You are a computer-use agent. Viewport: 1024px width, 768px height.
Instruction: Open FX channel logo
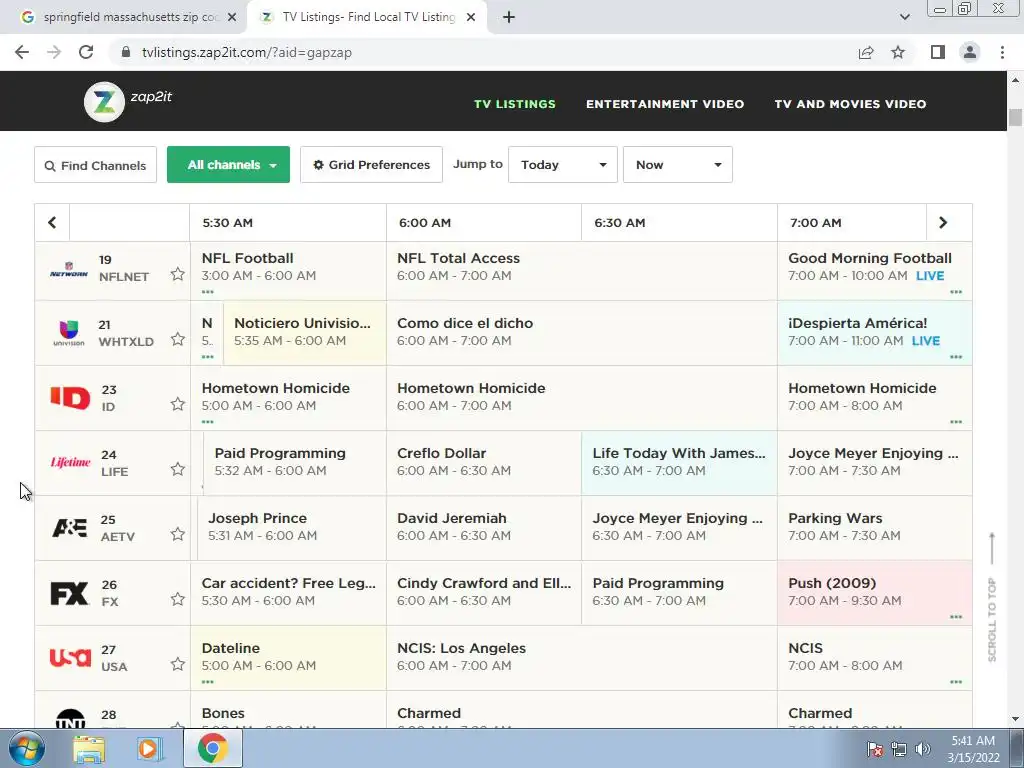tap(69, 593)
